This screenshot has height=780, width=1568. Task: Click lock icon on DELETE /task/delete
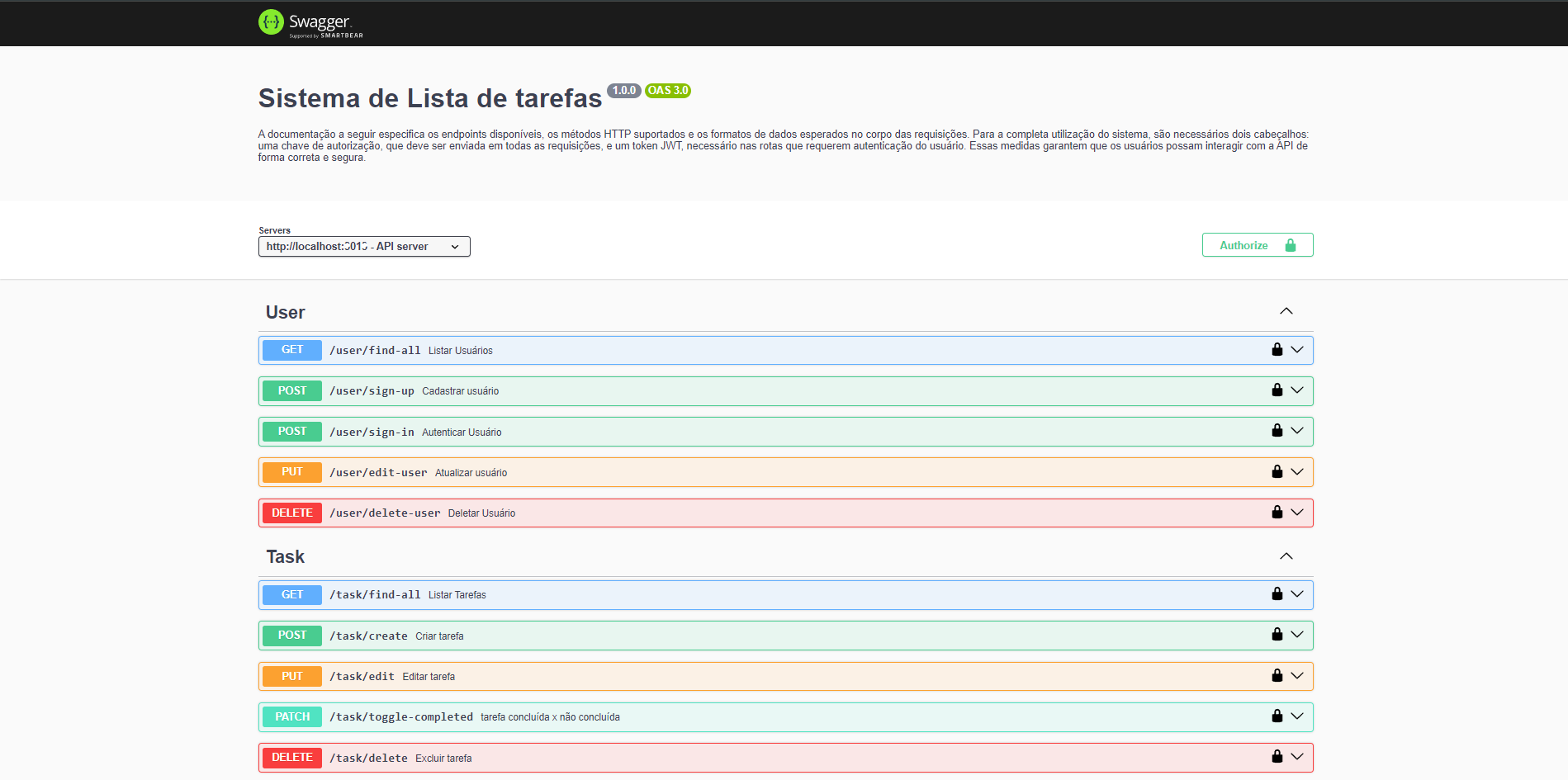tap(1277, 757)
